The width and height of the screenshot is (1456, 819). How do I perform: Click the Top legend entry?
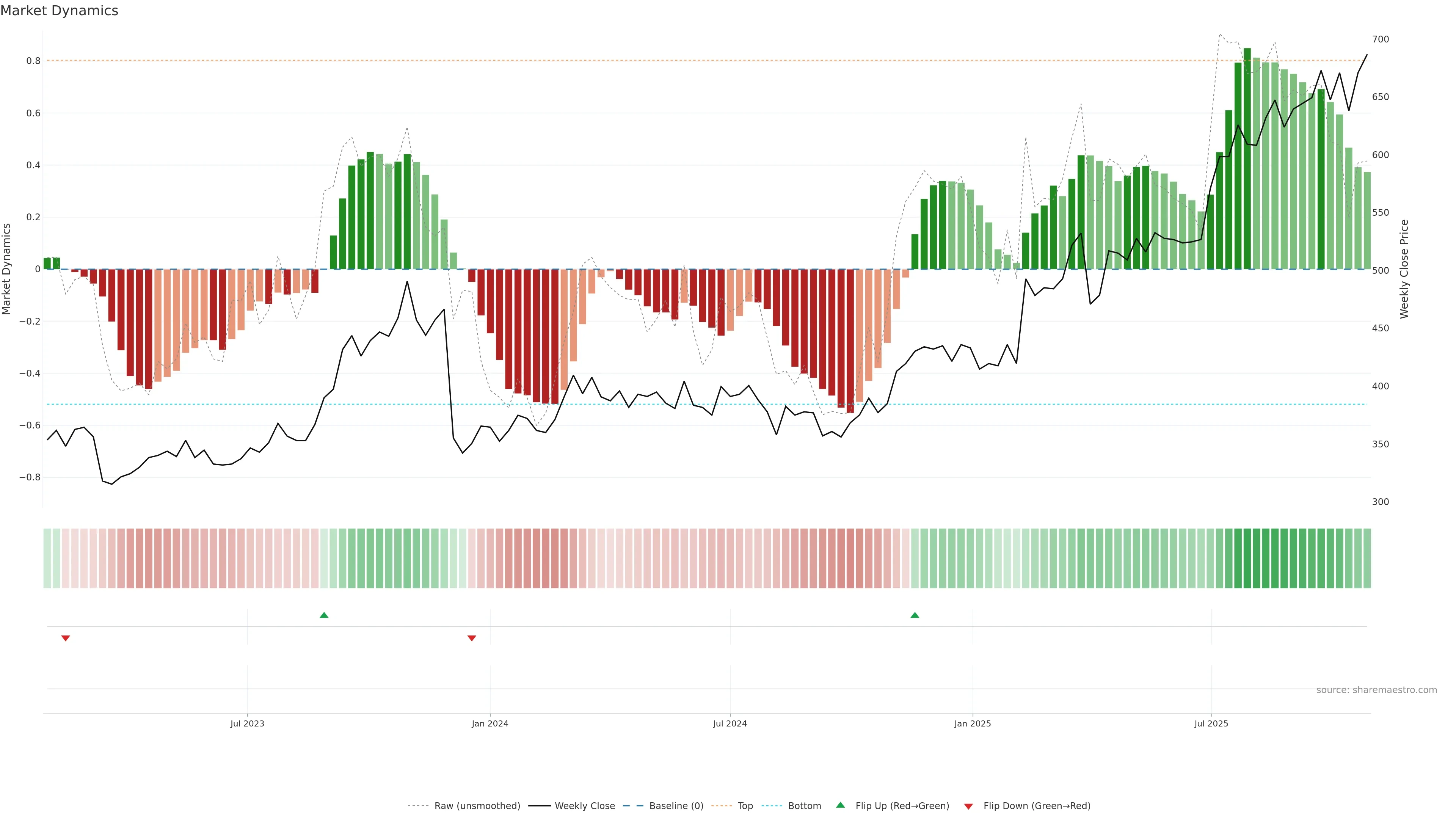tap(745, 805)
